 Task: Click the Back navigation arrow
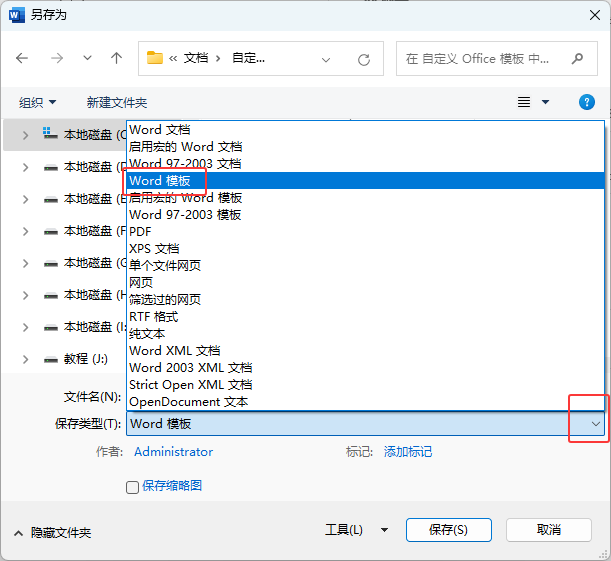22,58
